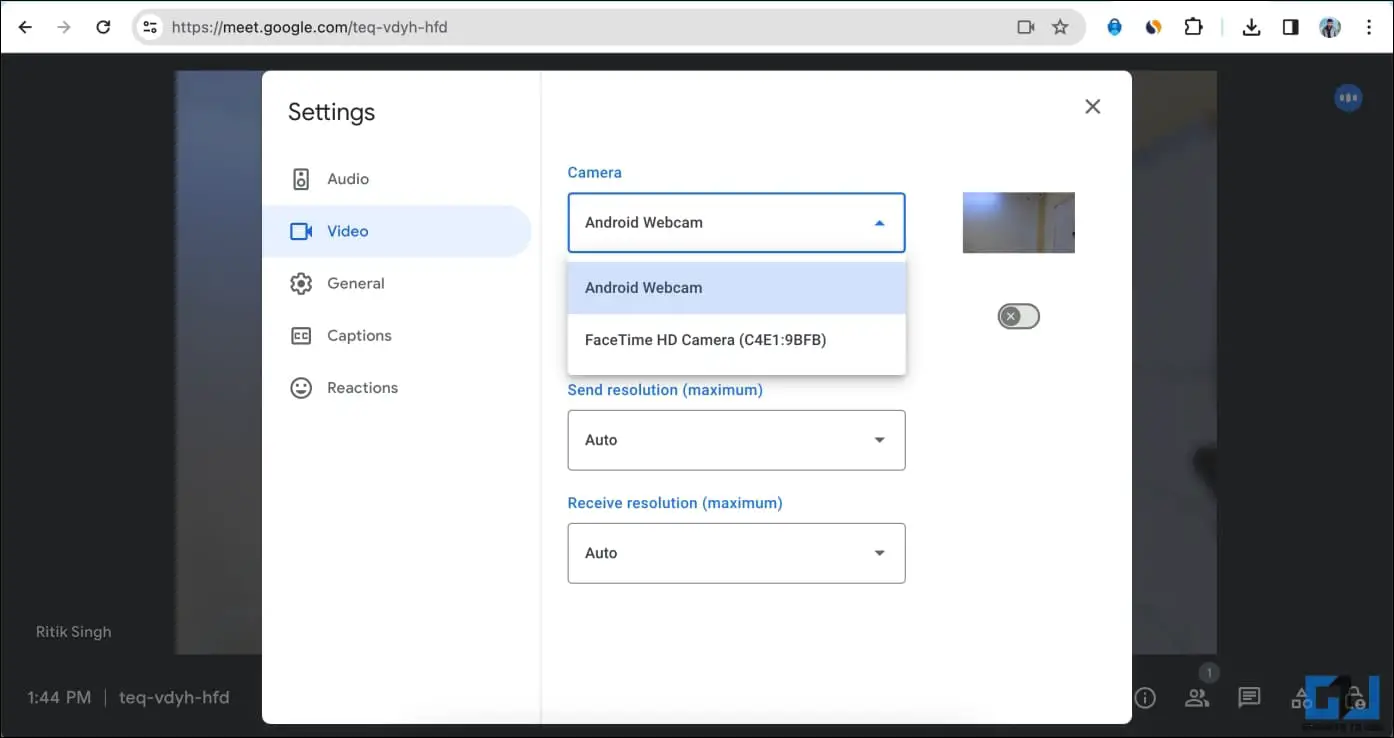Open Send resolution dropdown
Screen dimensions: 1394x738
point(736,440)
